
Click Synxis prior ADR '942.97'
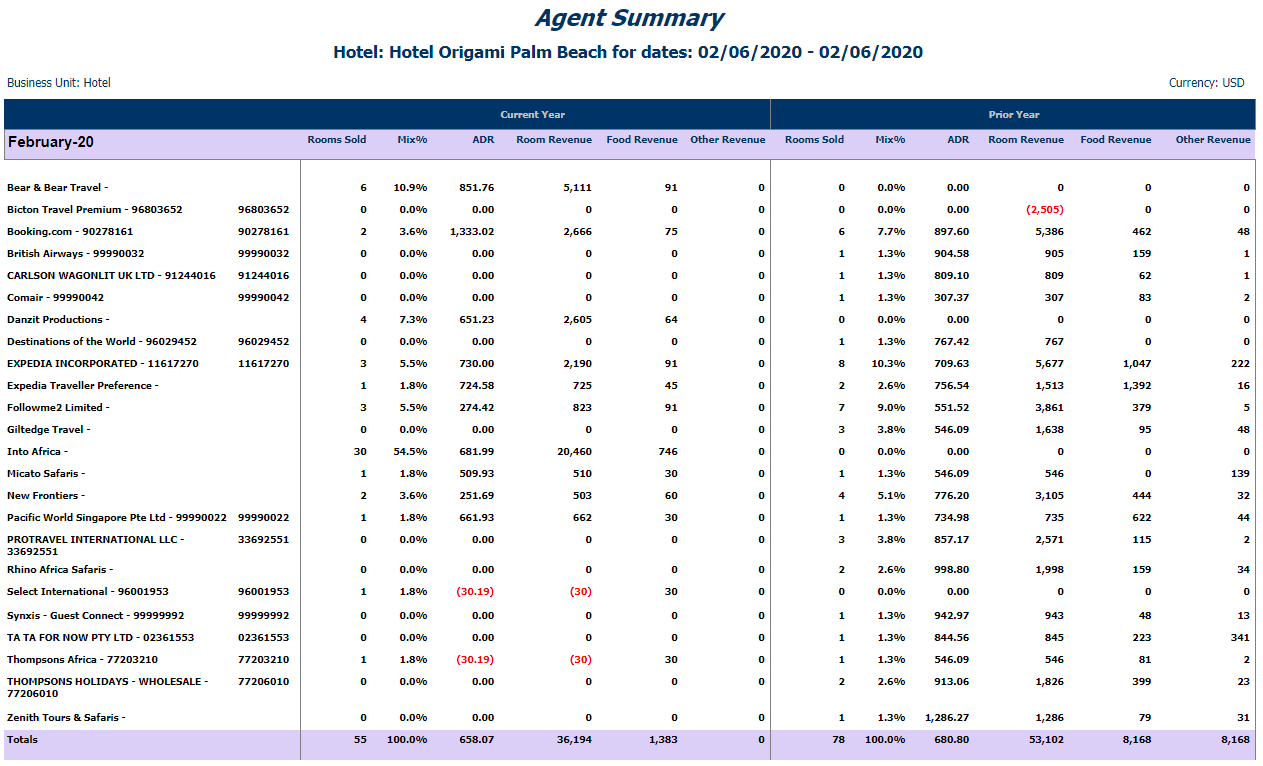tap(950, 616)
